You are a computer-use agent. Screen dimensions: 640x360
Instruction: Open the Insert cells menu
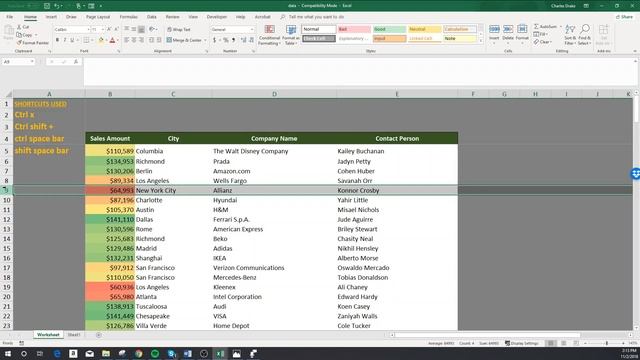(x=494, y=33)
